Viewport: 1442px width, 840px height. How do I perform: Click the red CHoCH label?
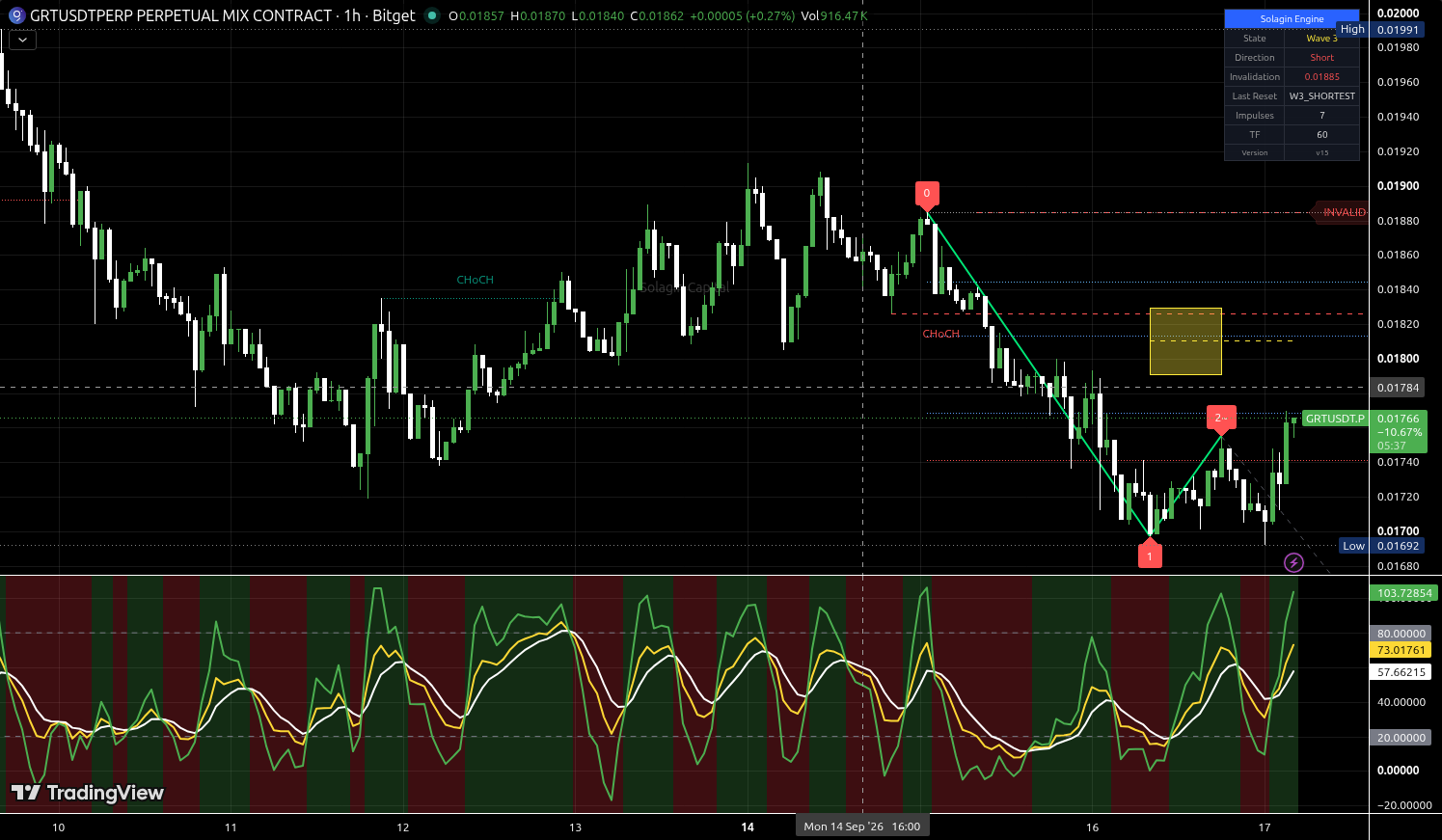coord(941,334)
